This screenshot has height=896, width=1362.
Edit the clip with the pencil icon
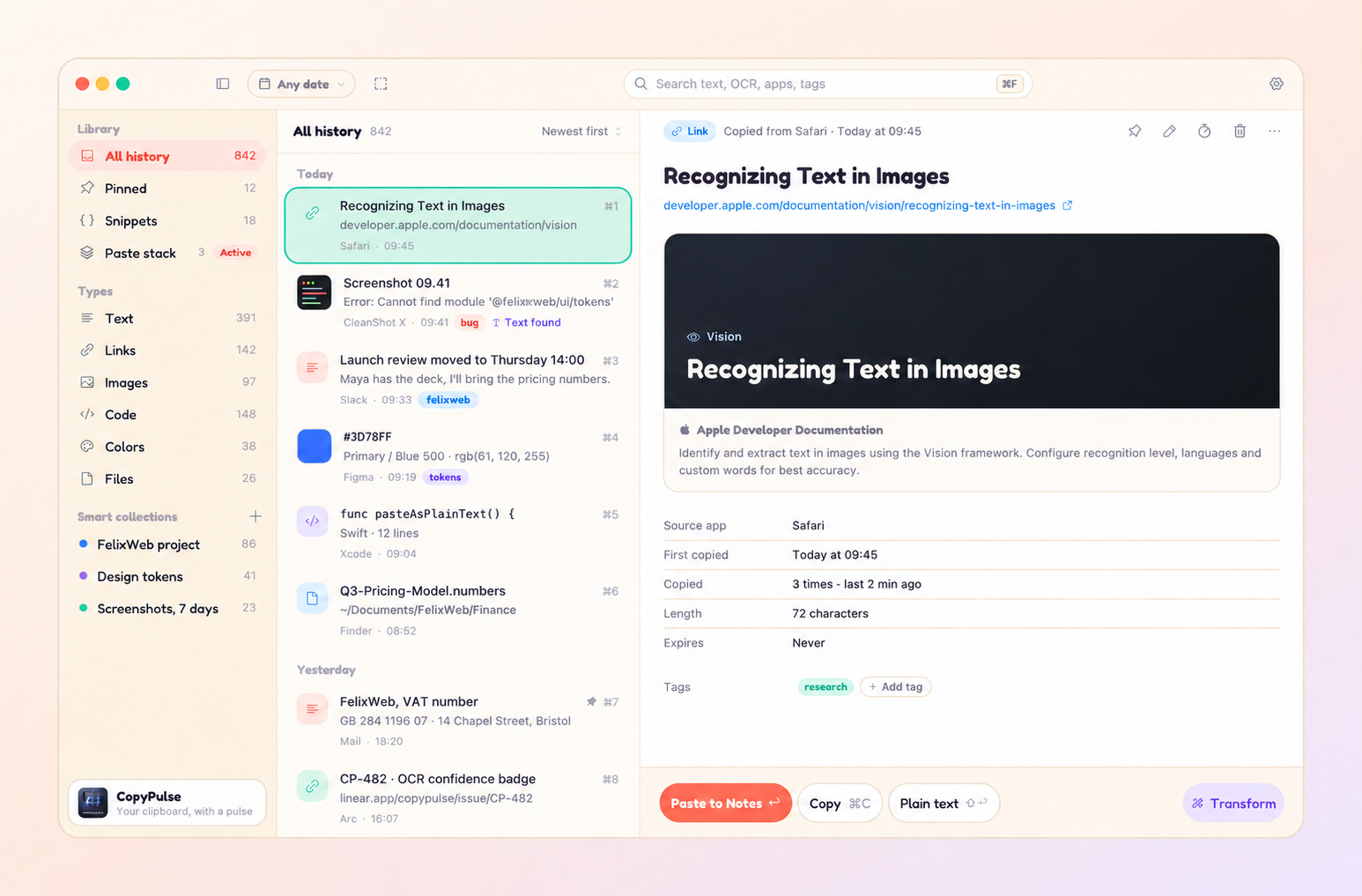[1169, 131]
